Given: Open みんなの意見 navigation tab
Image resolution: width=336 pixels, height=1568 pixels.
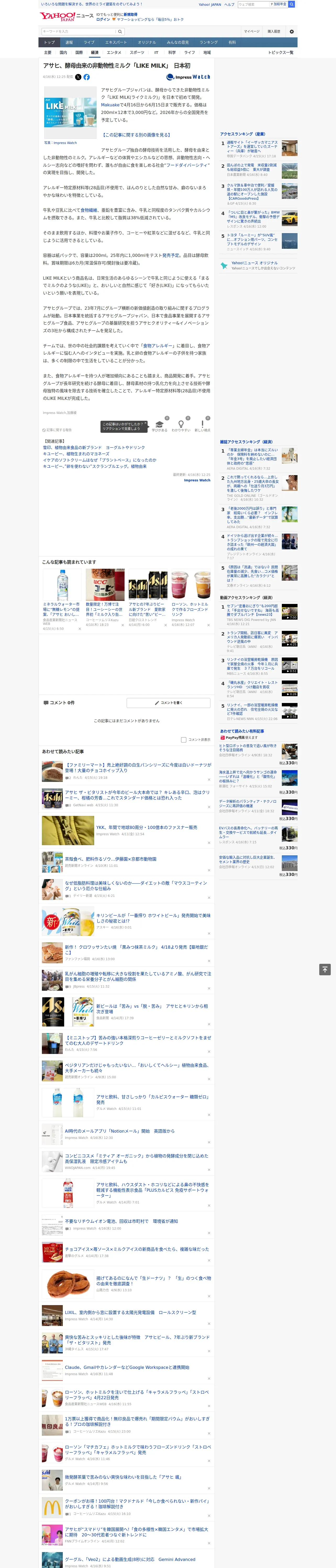Looking at the screenshot, I should pos(177,43).
